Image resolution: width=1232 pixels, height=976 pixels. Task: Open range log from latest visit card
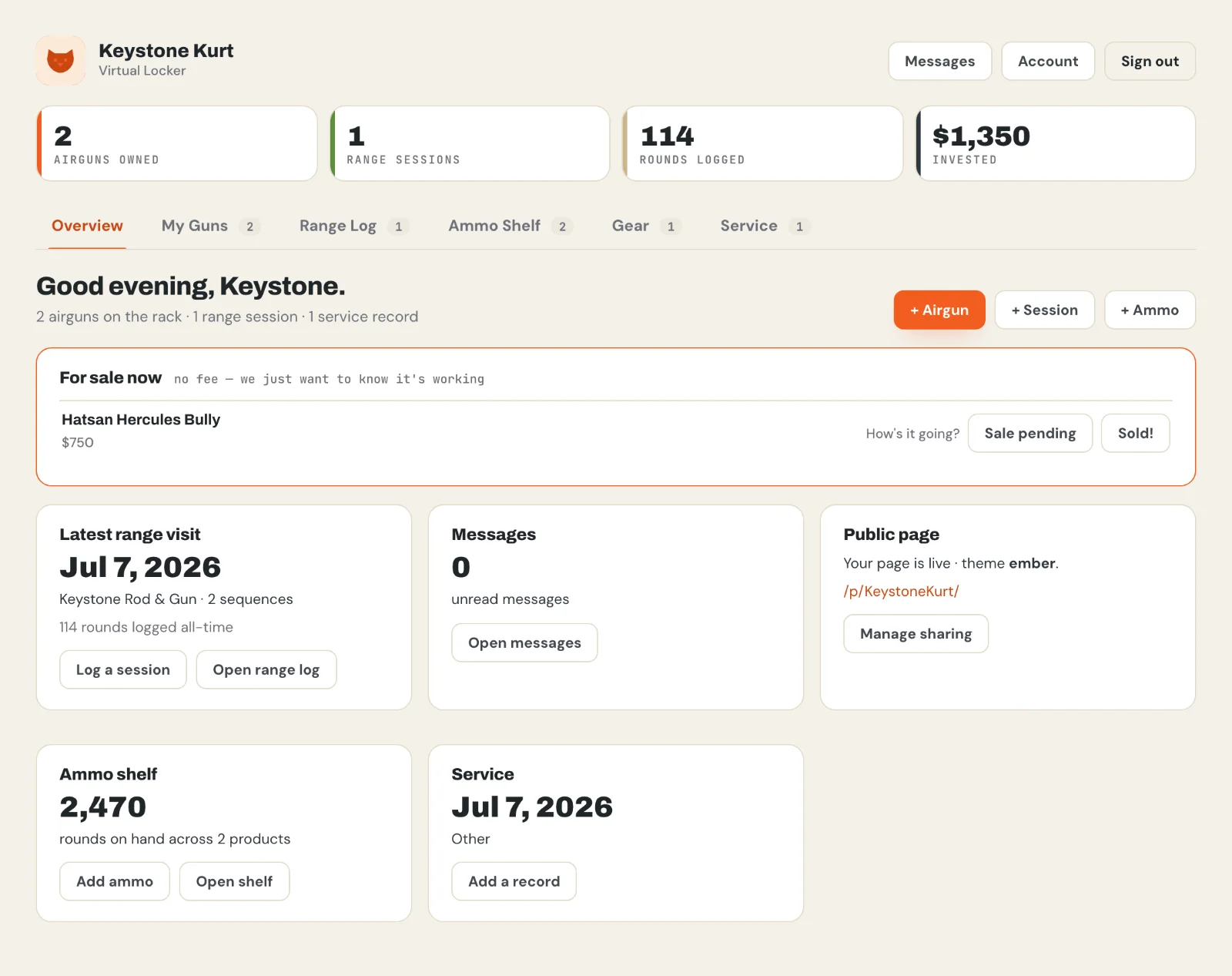click(266, 669)
